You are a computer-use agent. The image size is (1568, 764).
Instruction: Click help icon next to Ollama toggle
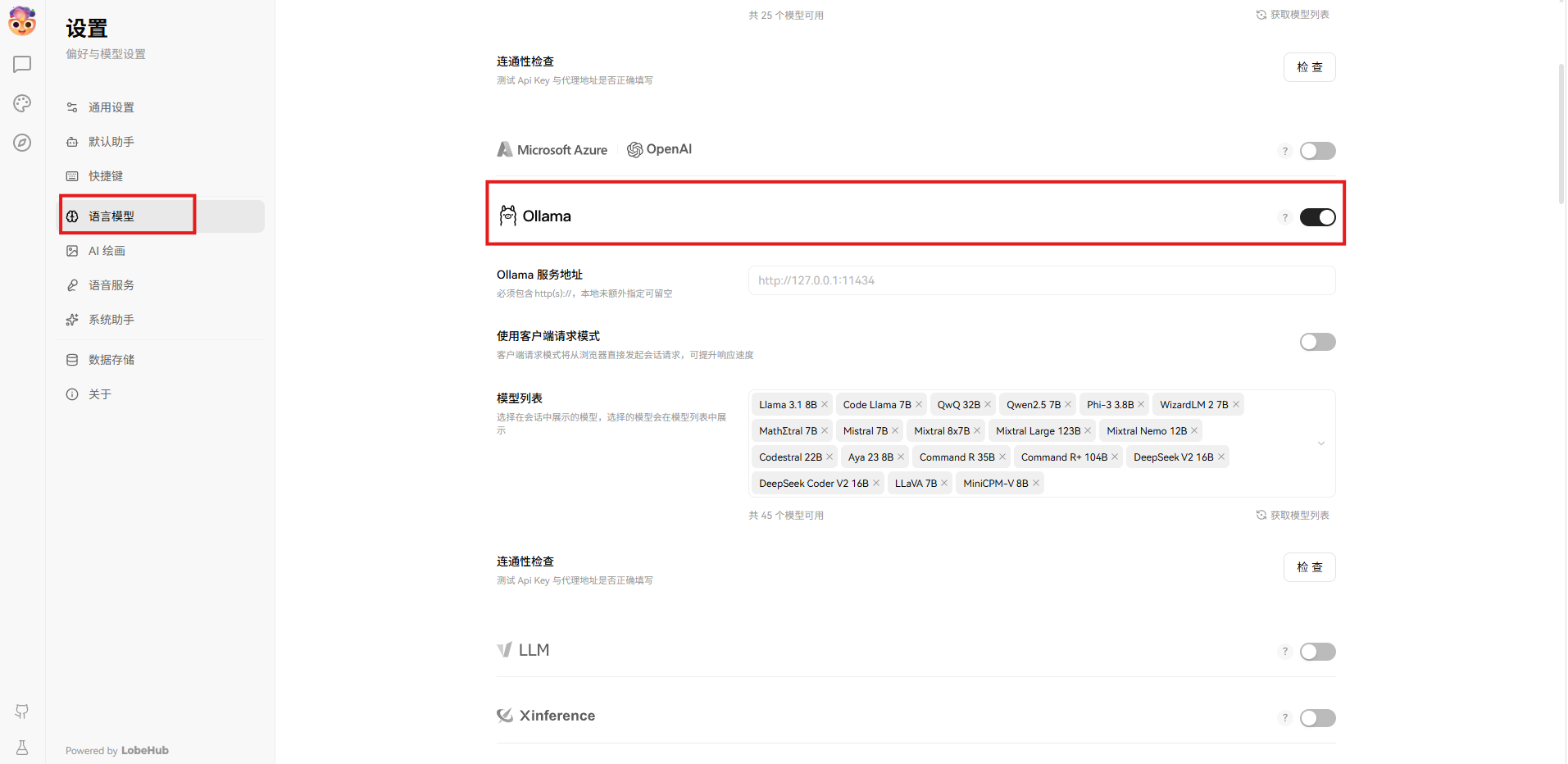1284,217
